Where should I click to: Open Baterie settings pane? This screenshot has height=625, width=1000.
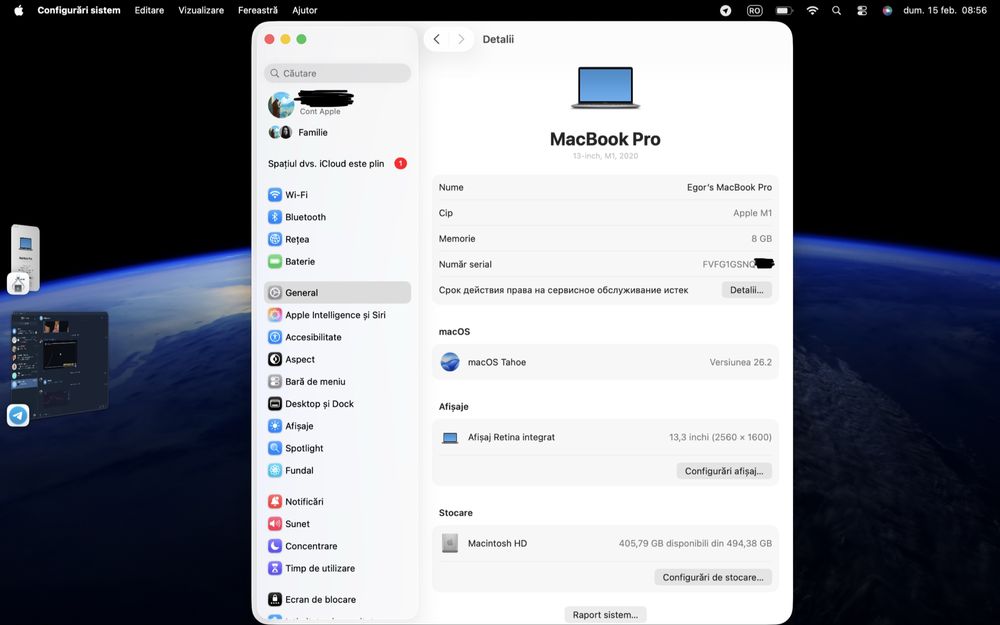coord(337,261)
